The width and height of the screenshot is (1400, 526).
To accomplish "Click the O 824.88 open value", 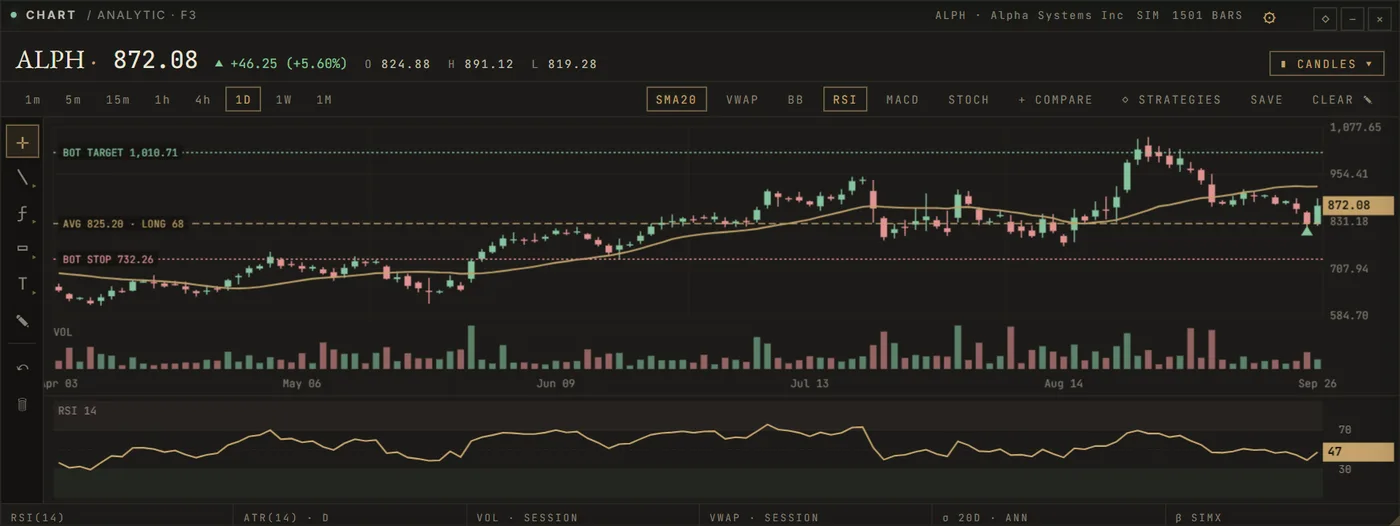I will (x=397, y=64).
